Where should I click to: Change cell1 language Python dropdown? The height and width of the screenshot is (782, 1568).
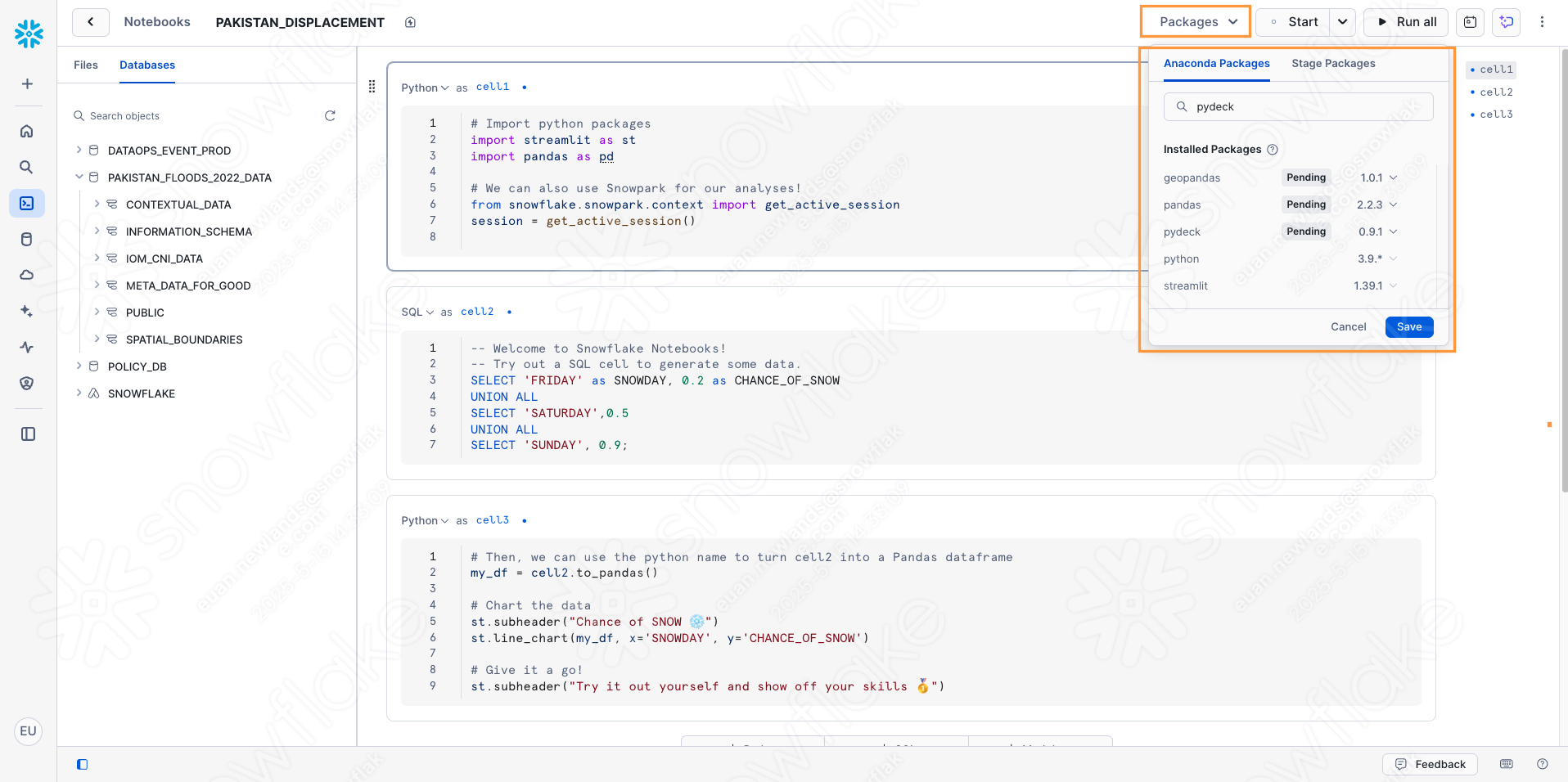(x=425, y=88)
